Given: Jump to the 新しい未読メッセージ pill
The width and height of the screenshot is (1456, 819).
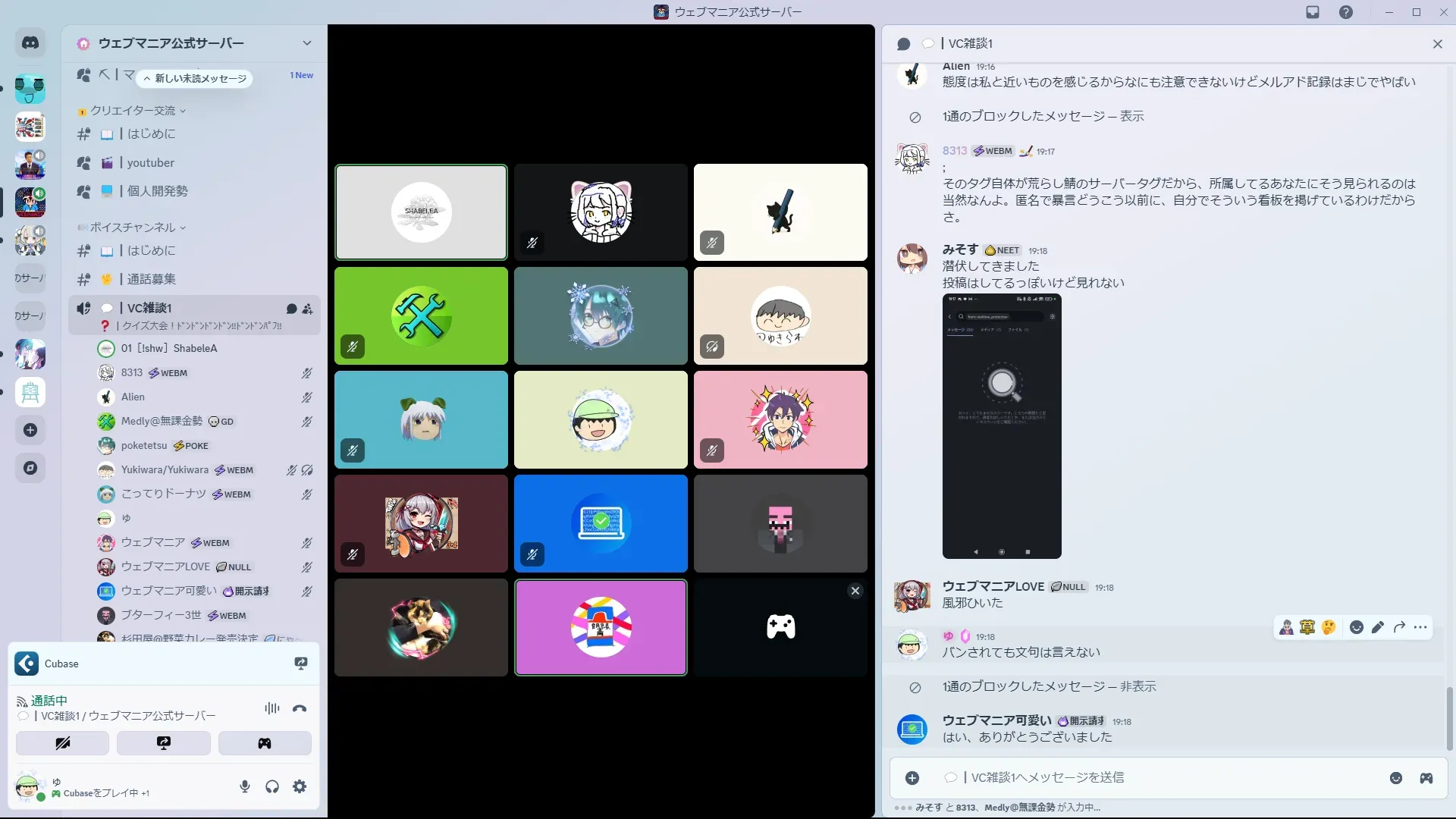Looking at the screenshot, I should [x=195, y=78].
